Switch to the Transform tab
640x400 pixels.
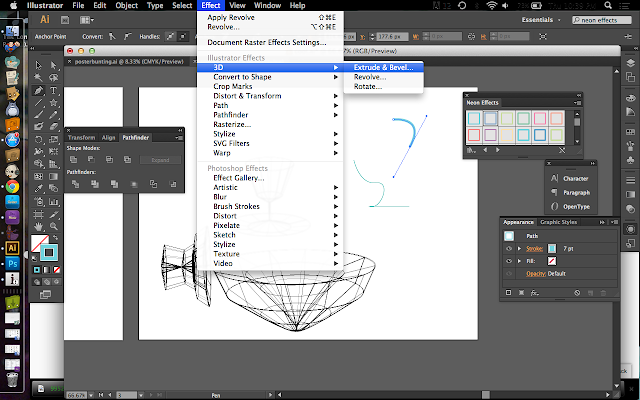pos(81,138)
